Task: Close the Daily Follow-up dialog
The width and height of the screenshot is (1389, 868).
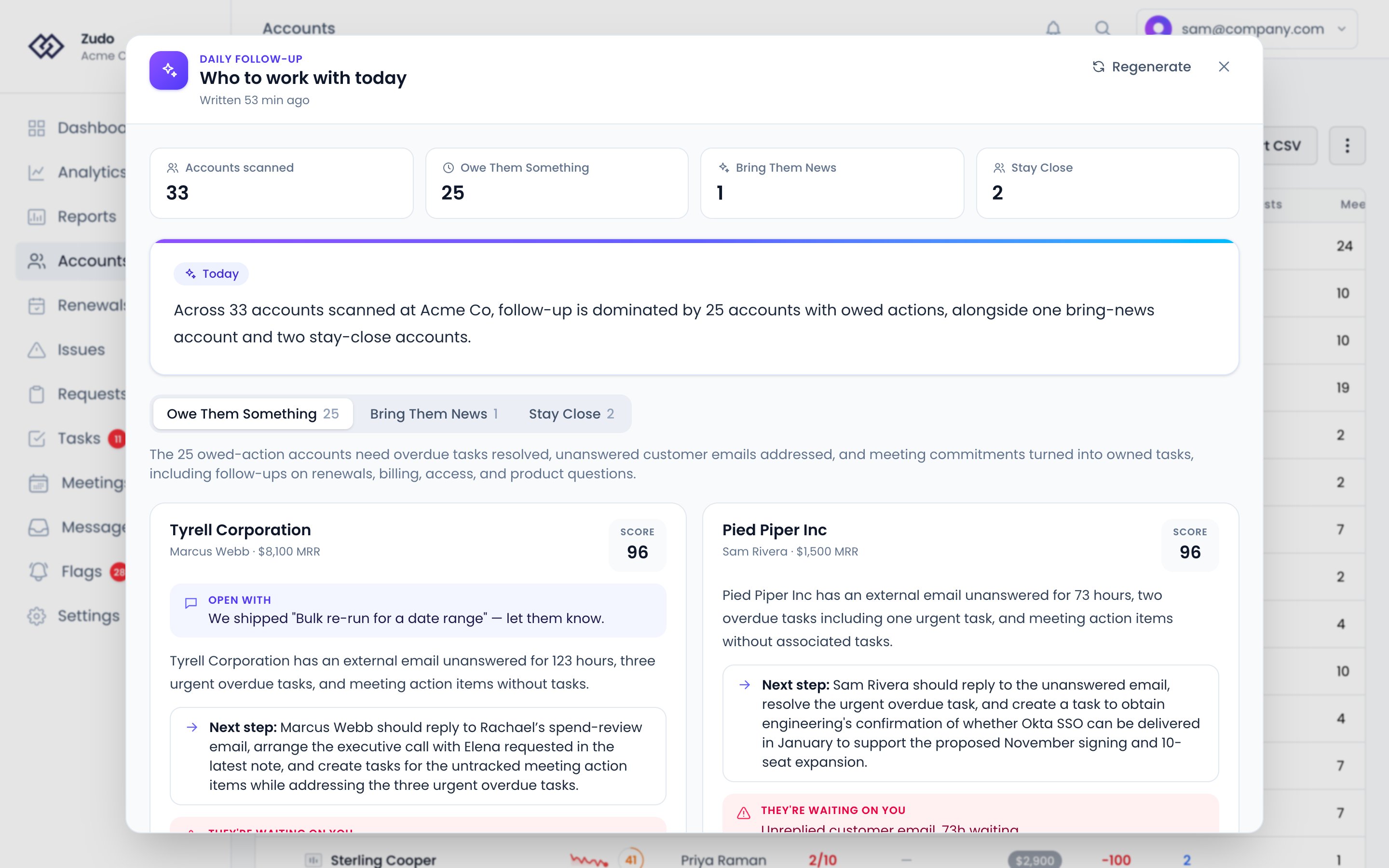Action: (1224, 67)
